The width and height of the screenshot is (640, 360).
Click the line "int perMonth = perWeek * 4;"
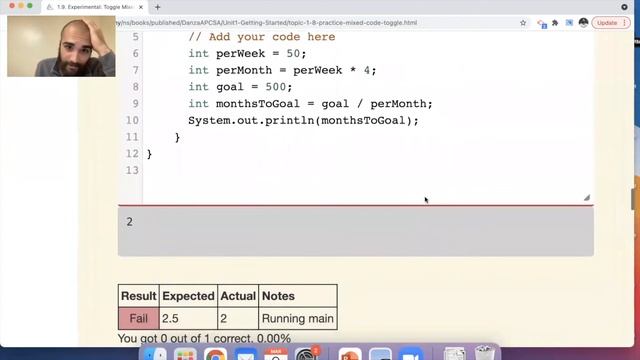point(282,70)
